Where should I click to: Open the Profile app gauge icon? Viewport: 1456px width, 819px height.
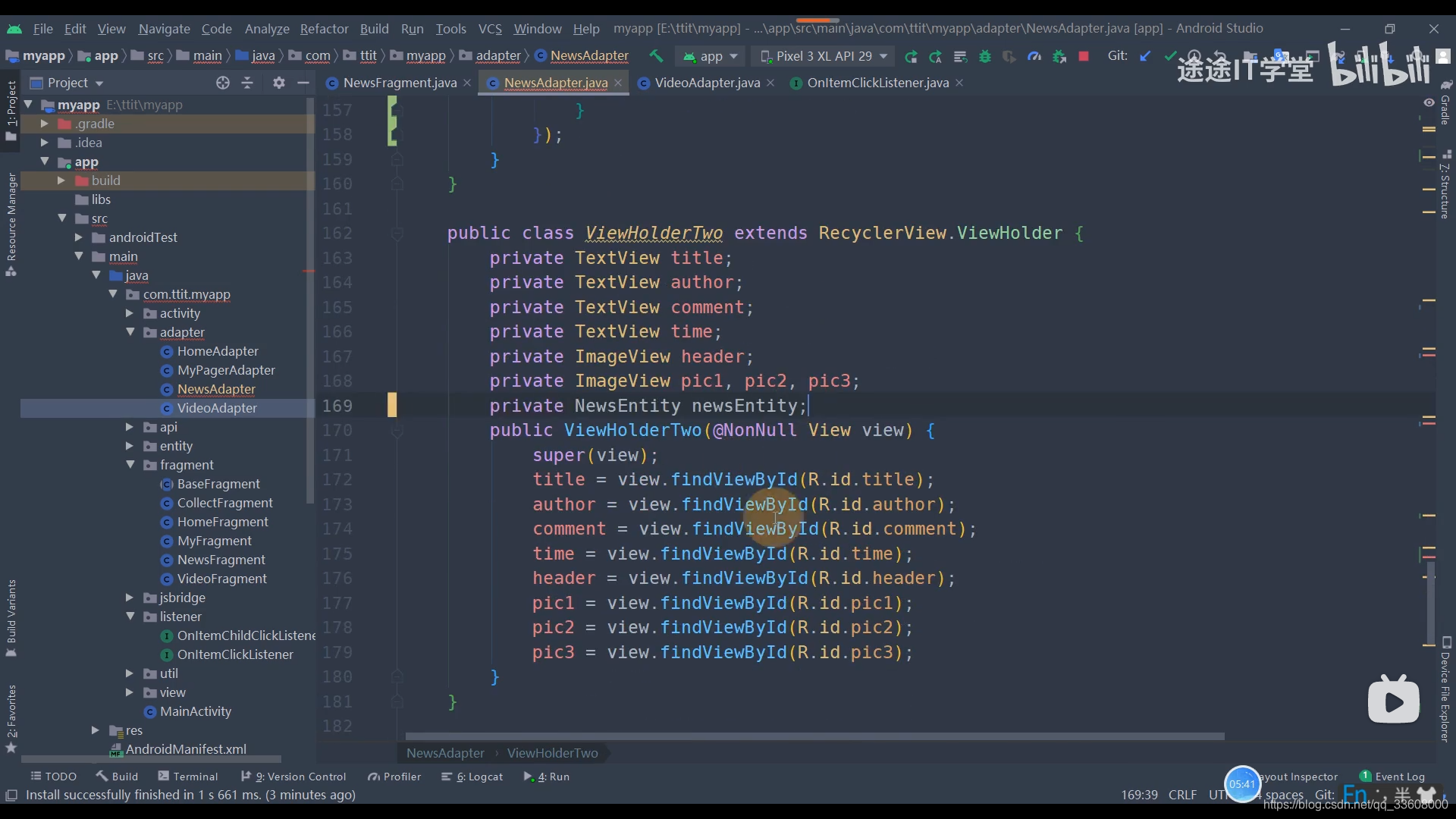pos(1034,56)
